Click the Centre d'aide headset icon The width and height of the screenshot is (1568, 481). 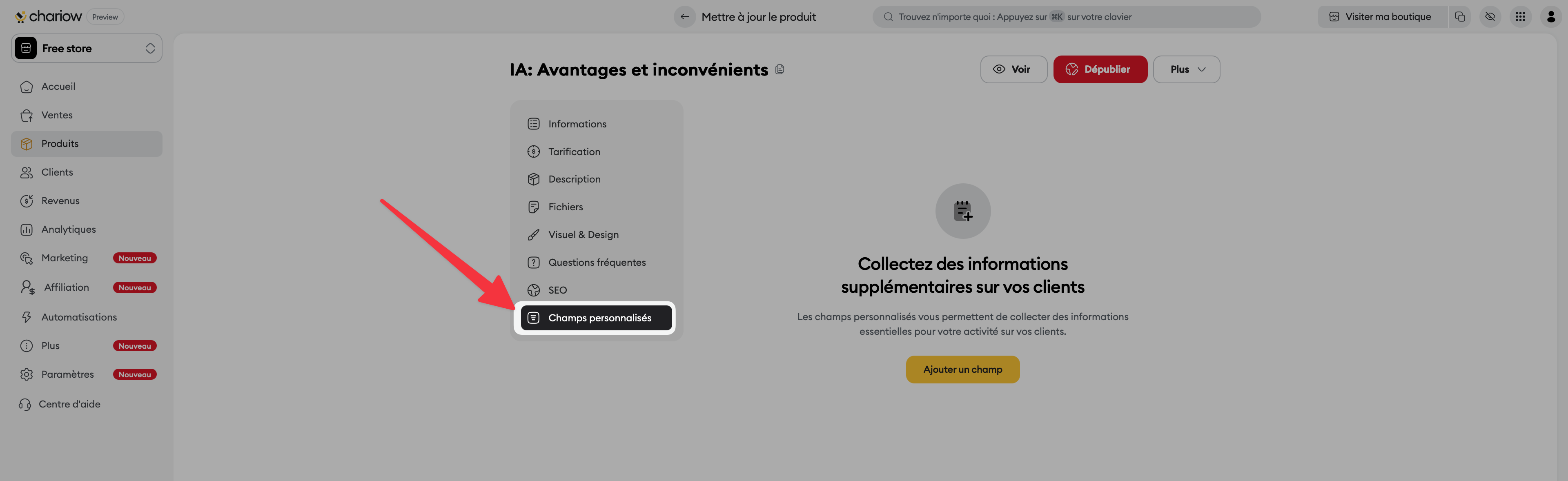[x=25, y=404]
